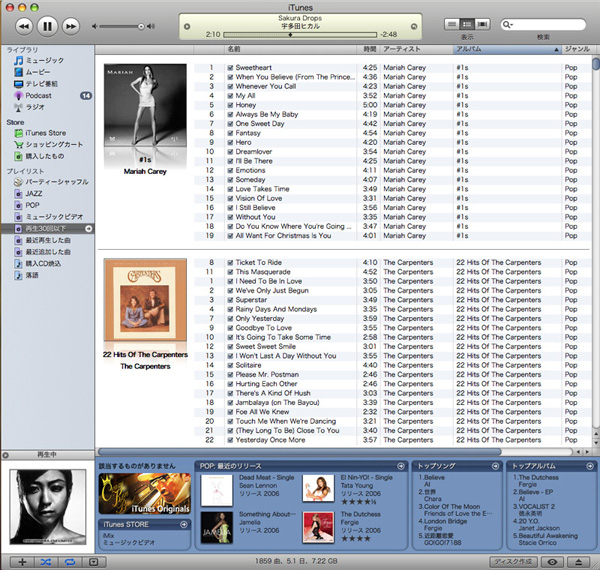Hide the artwork viewer panel button
The width and height of the screenshot is (600, 570).
coord(94,562)
